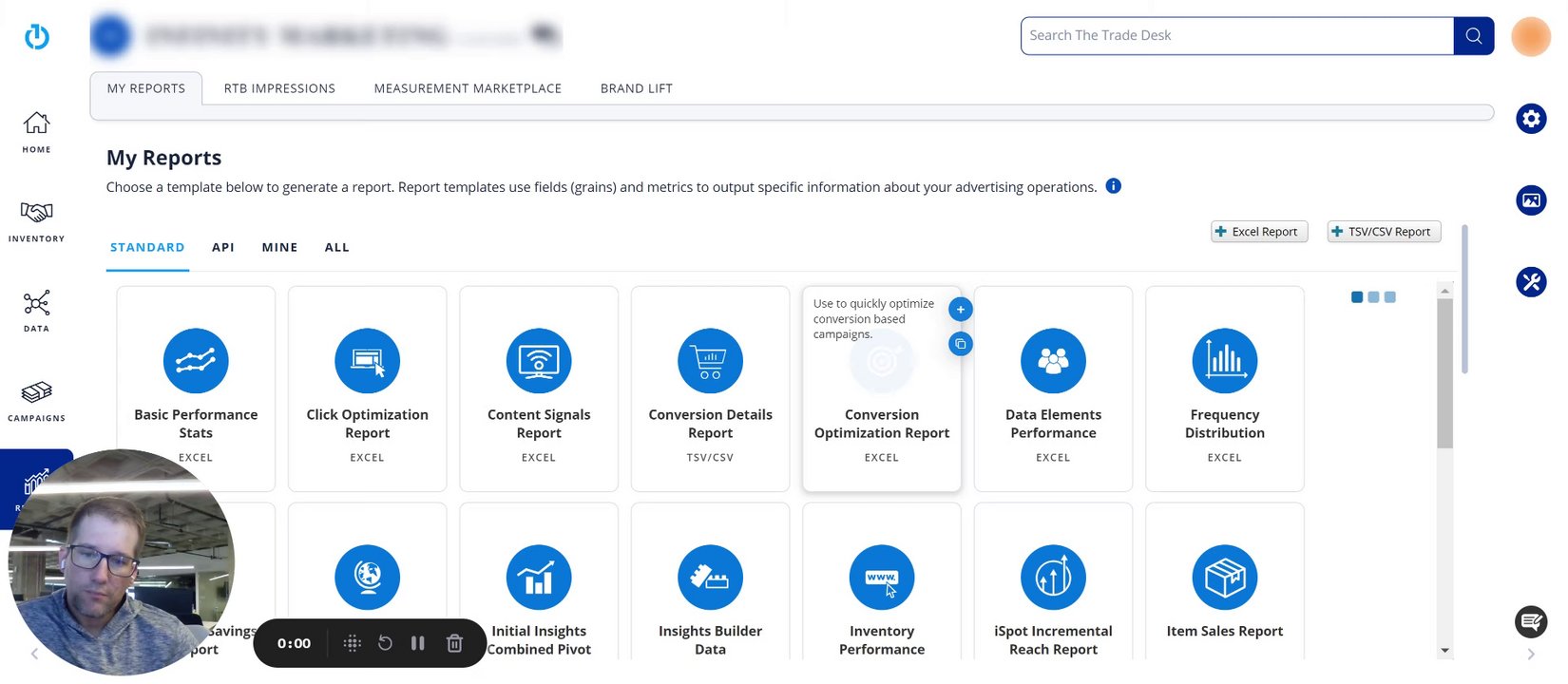Click the scrollbar down arrow
The width and height of the screenshot is (1568, 684).
(1444, 651)
